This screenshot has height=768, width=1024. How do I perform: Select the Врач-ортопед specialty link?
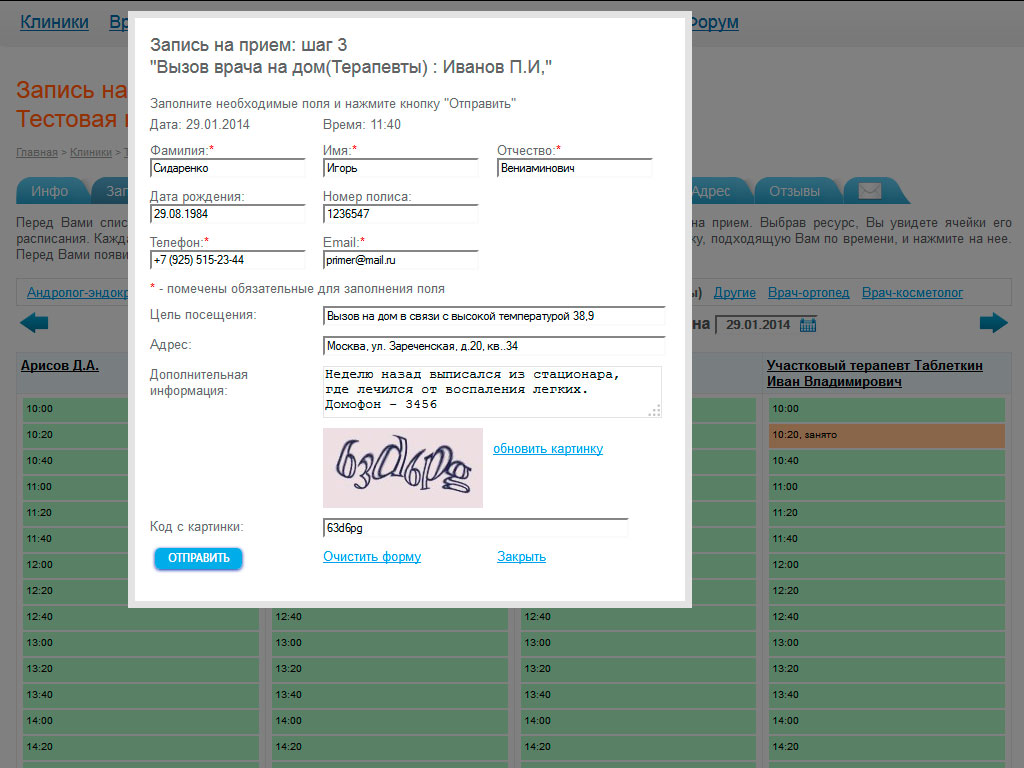[808, 293]
